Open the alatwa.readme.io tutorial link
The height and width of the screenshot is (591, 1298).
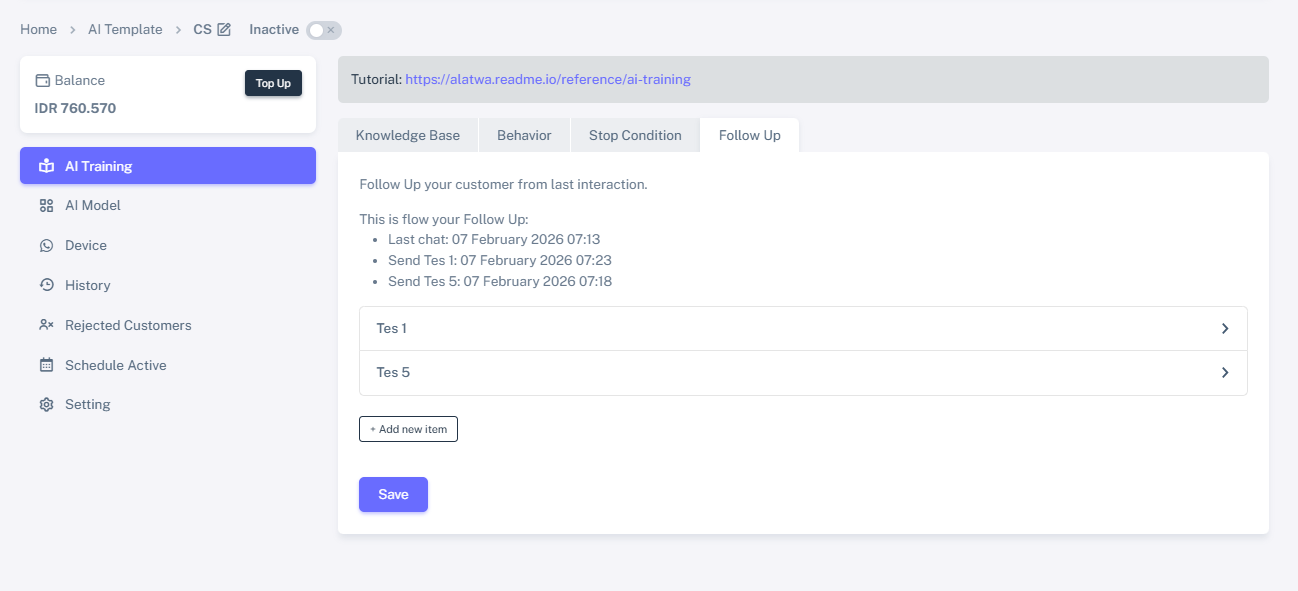click(548, 79)
